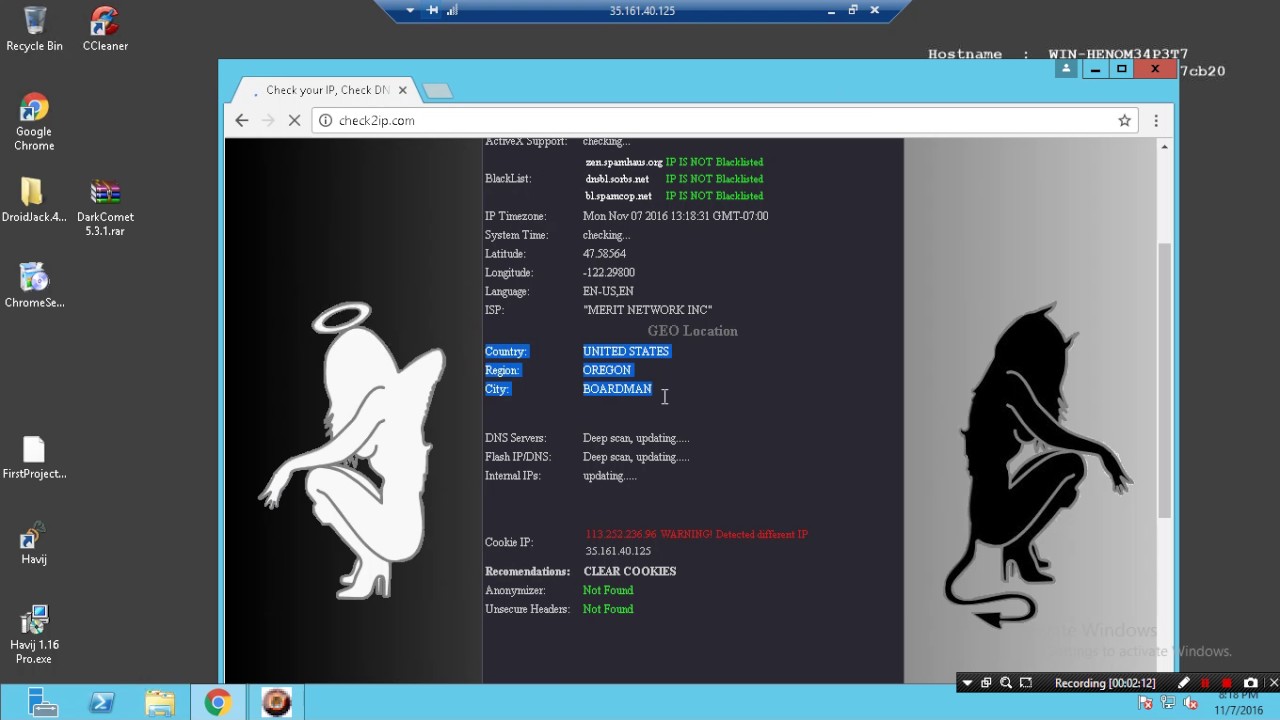Click the latitude value 47.58564
The image size is (1280, 720).
click(605, 254)
